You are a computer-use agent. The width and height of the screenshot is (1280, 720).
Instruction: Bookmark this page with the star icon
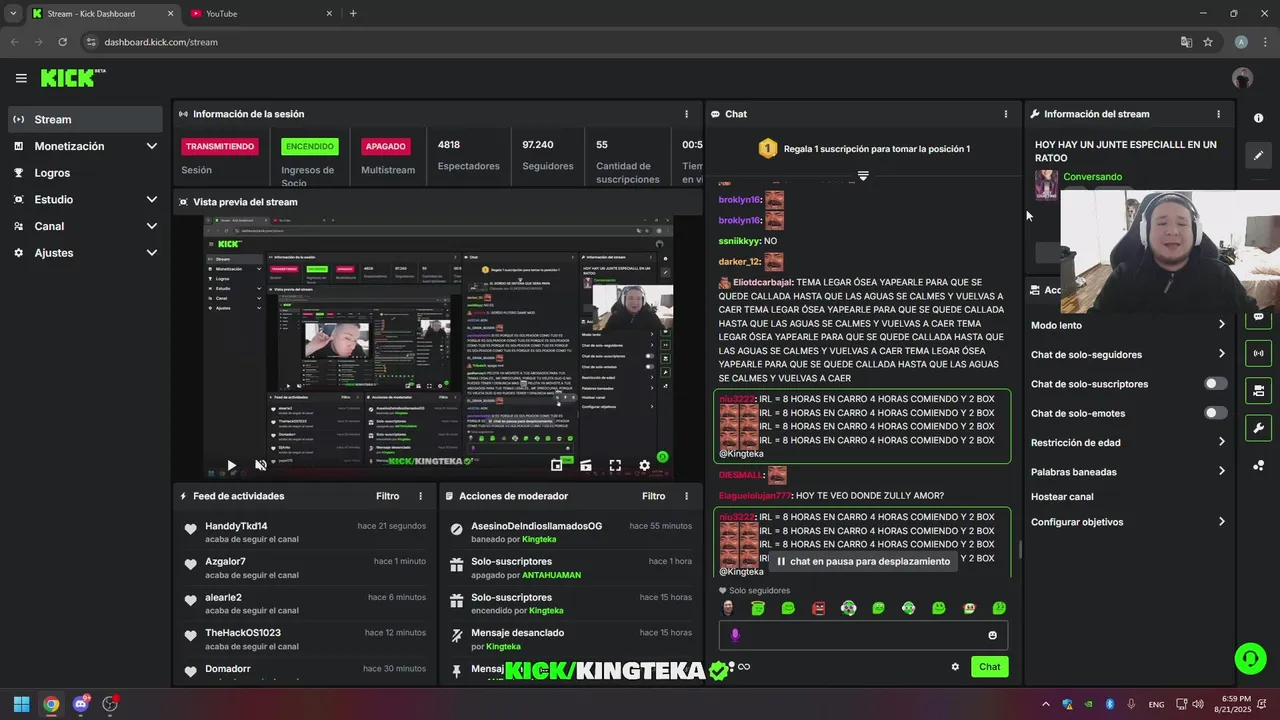[1208, 42]
